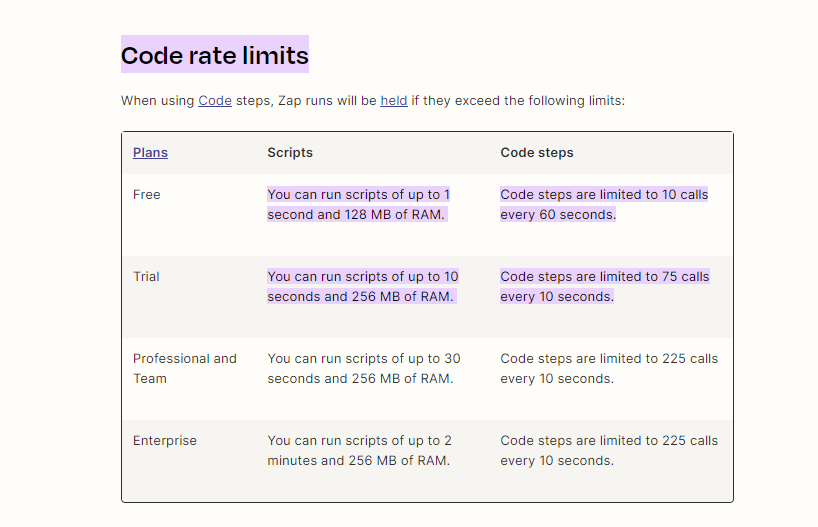Open the Code link in intro sentence

[x=214, y=101]
